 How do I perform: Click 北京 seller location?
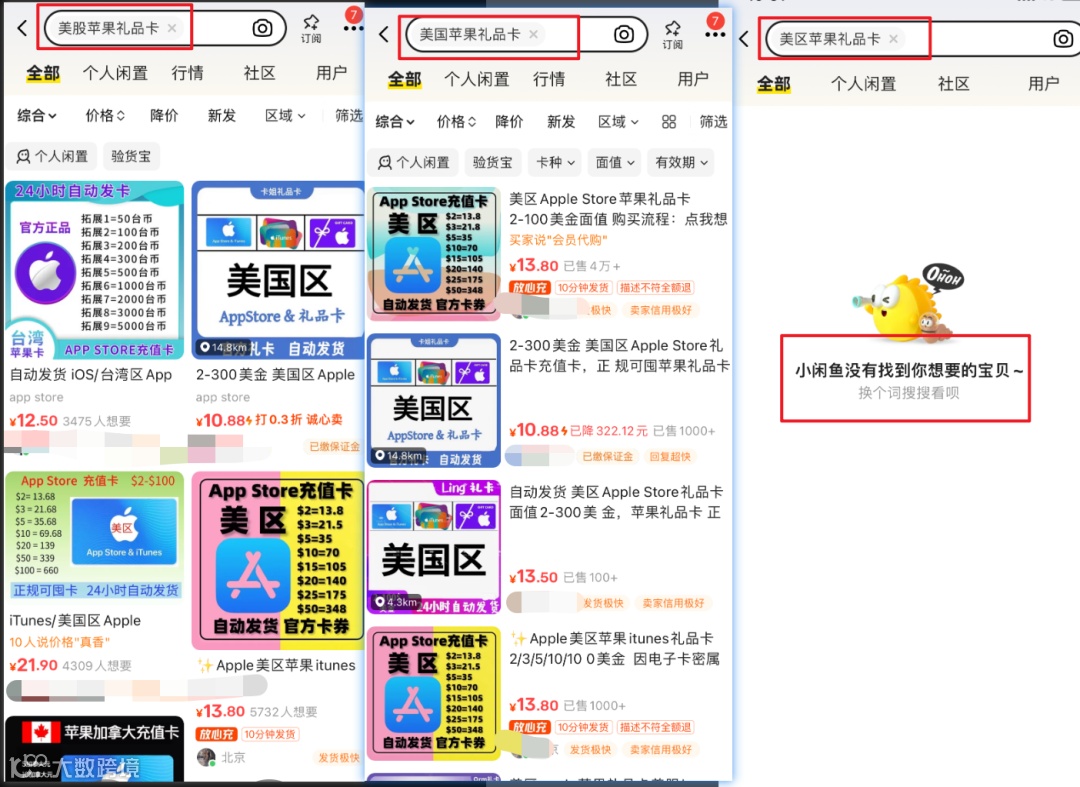pyautogui.click(x=233, y=757)
